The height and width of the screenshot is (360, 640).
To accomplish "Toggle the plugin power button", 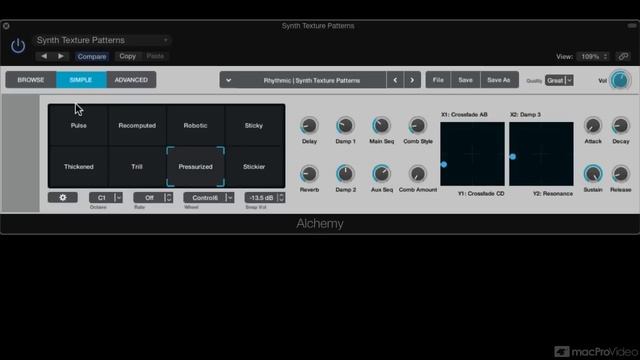I will (18, 45).
